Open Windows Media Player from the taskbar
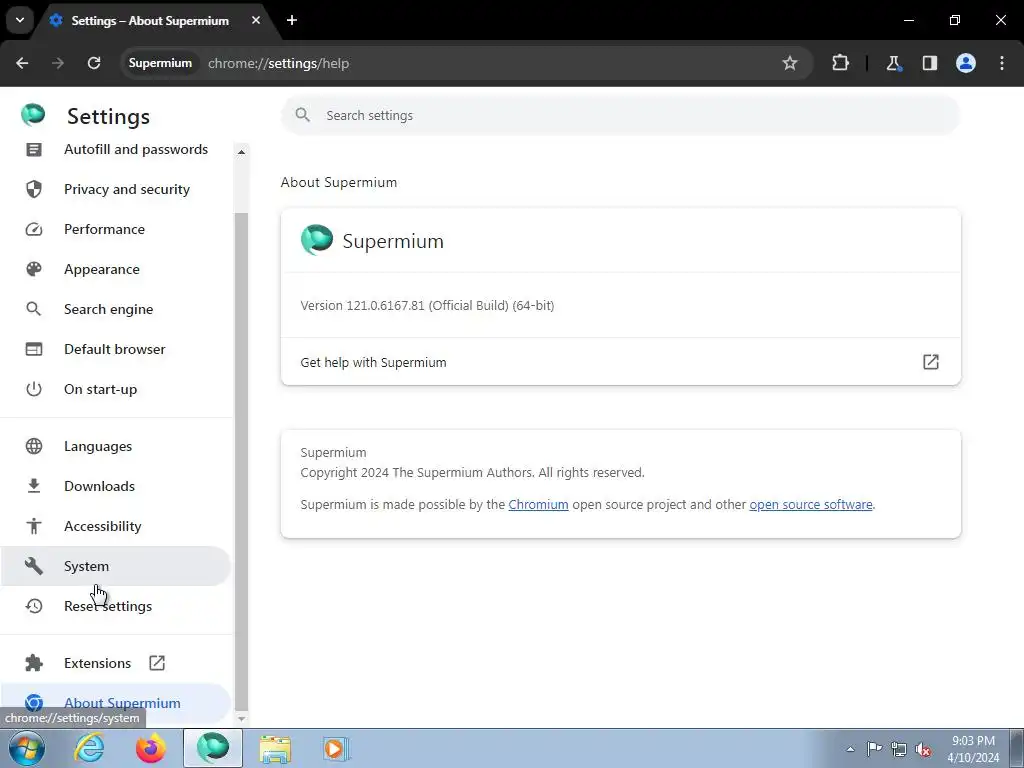1024x768 pixels. pyautogui.click(x=336, y=748)
